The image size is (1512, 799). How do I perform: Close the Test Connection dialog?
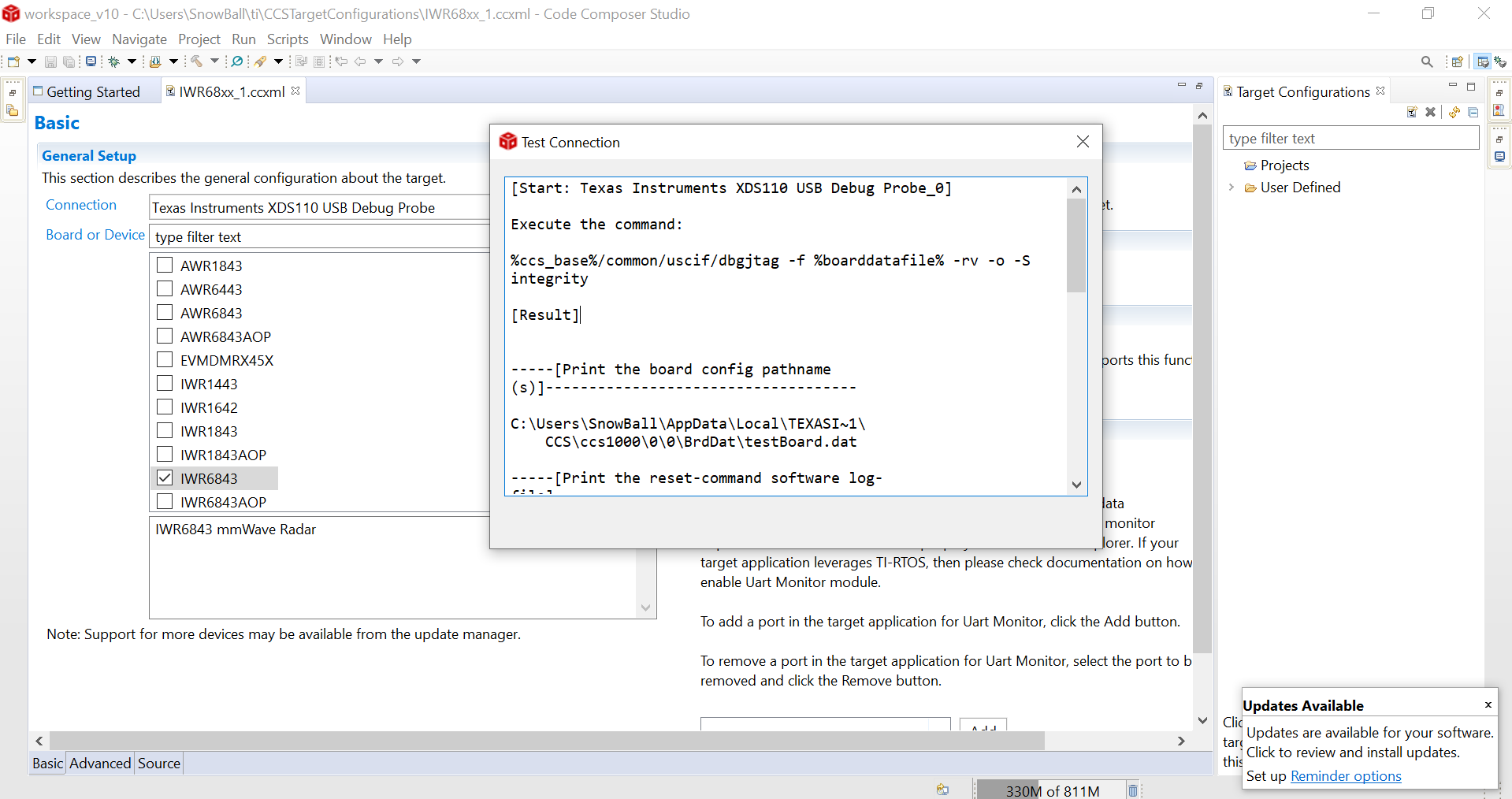[x=1083, y=141]
